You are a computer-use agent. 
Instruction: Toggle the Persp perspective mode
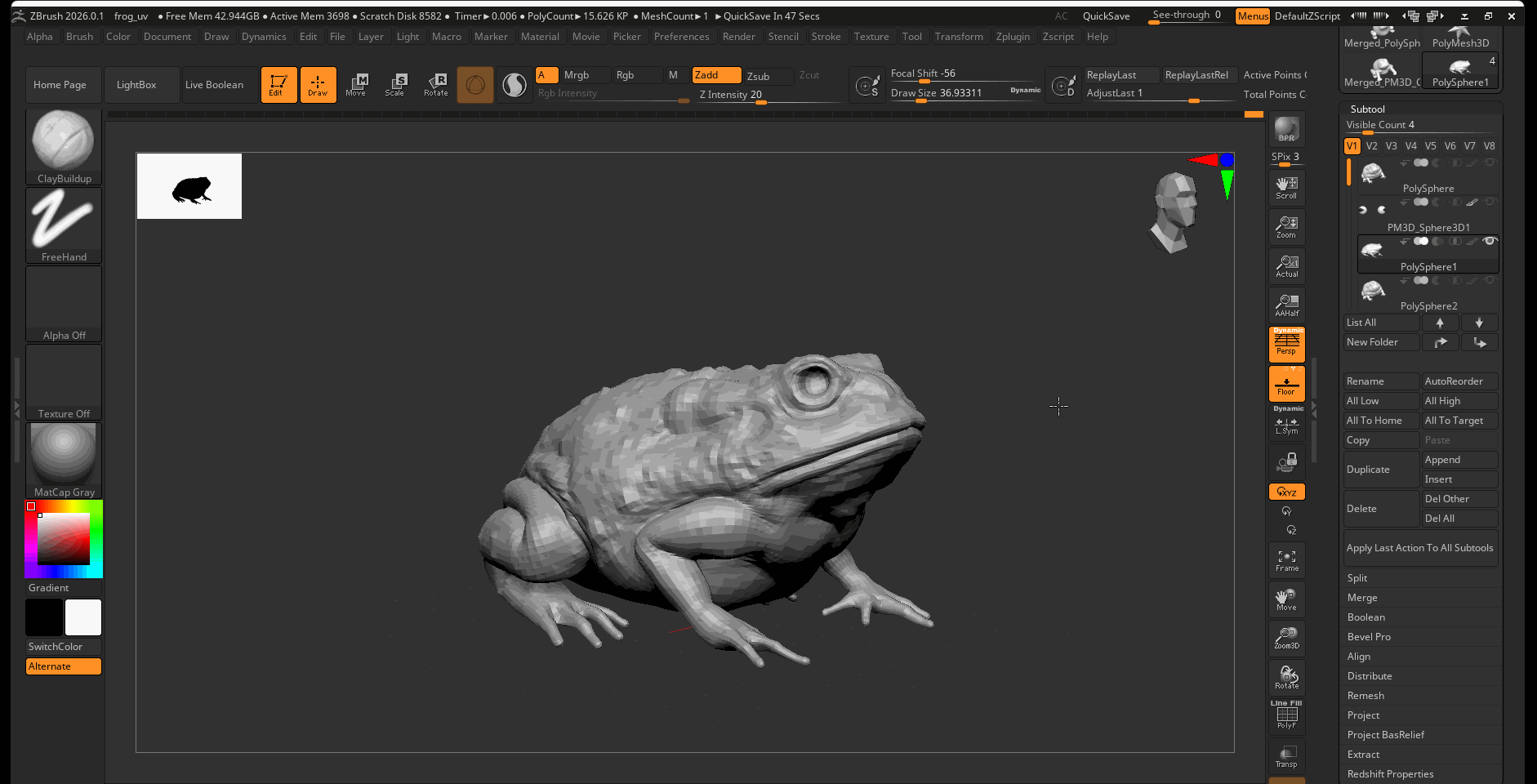coord(1286,344)
